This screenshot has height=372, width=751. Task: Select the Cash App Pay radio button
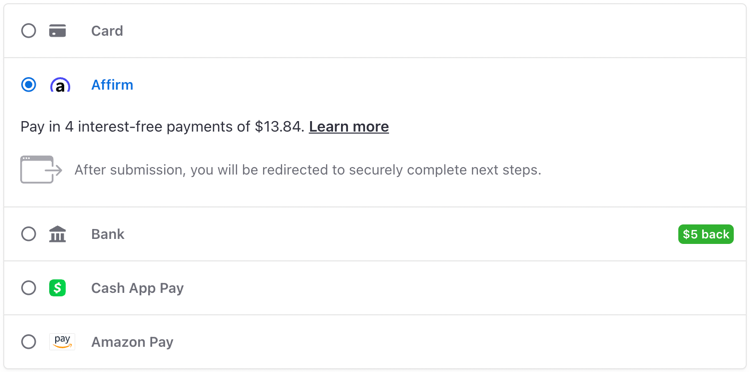[x=28, y=288]
